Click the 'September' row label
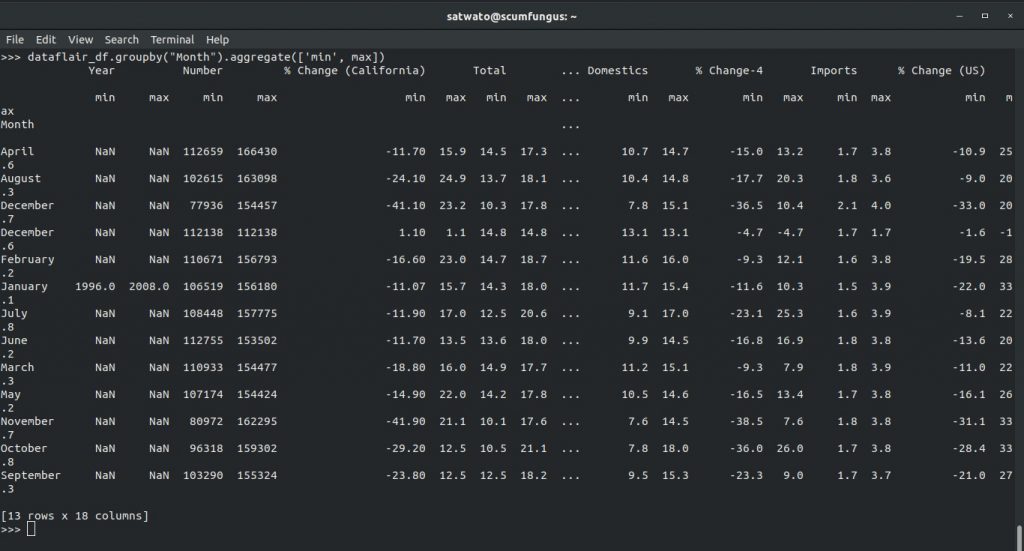 31,475
